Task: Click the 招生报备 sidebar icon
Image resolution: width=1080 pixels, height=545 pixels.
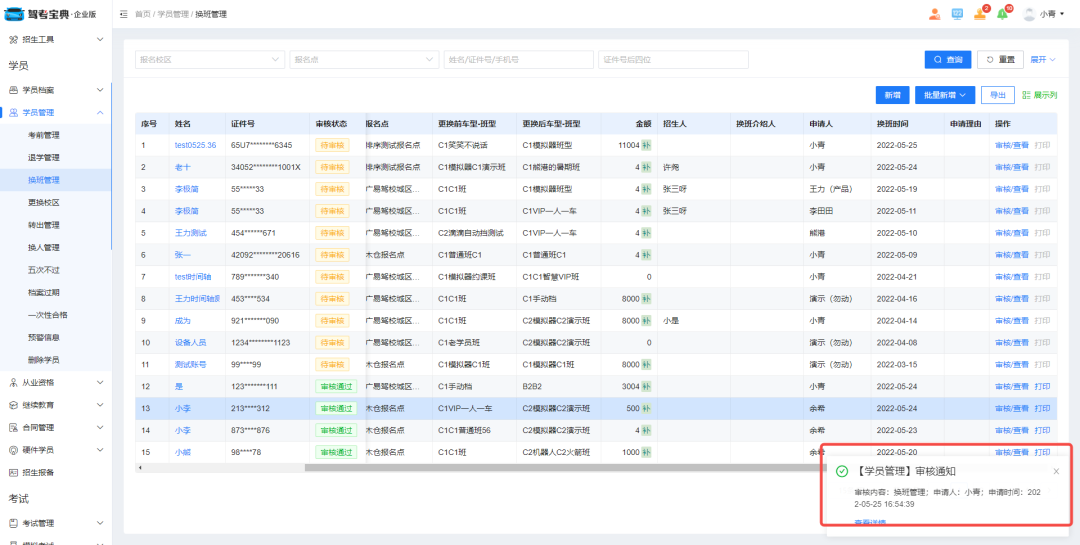Action: (x=13, y=473)
